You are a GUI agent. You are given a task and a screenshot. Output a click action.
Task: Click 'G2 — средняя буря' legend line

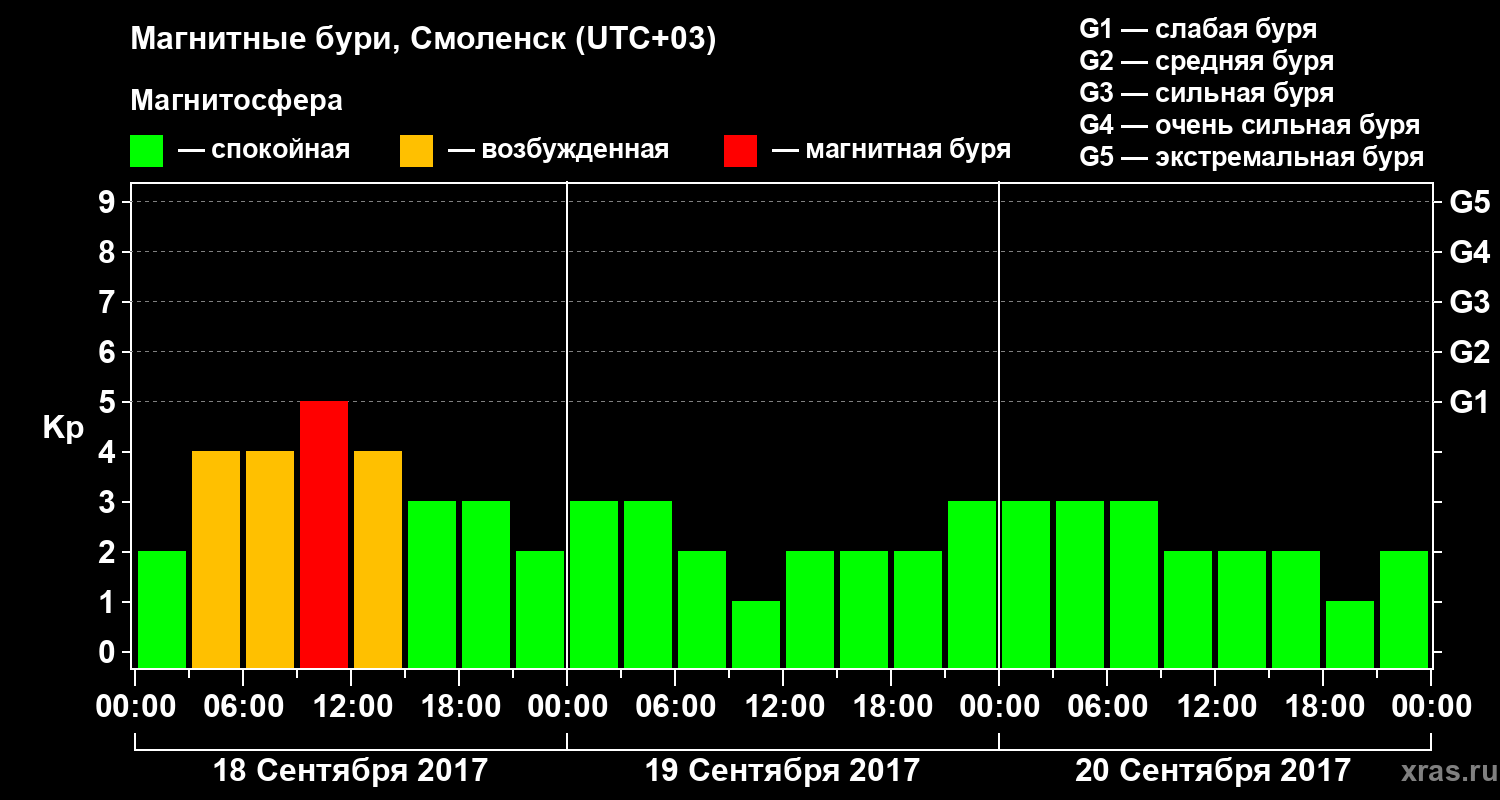pos(1207,61)
